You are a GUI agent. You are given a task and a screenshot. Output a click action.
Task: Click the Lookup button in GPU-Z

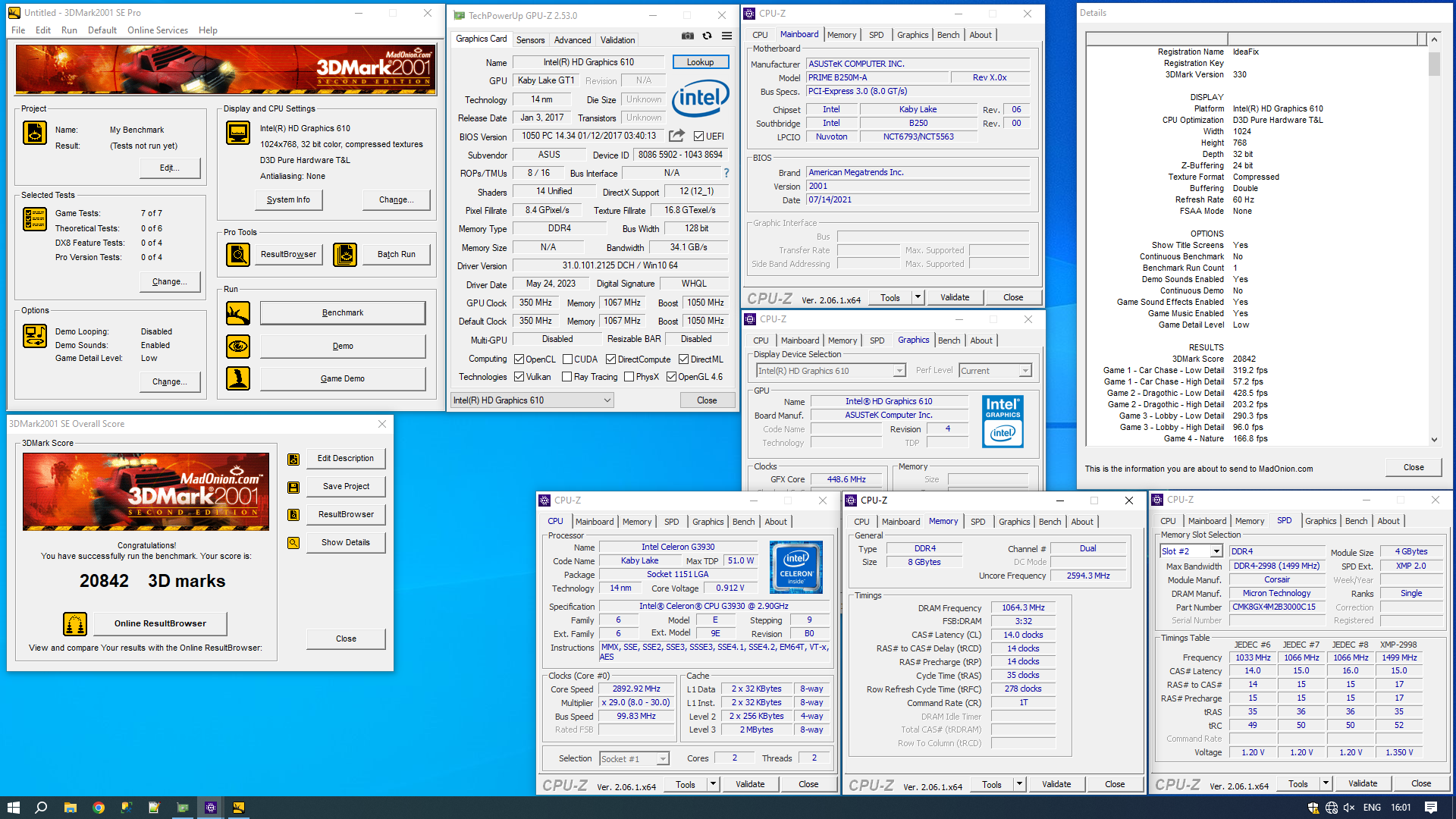[x=700, y=62]
